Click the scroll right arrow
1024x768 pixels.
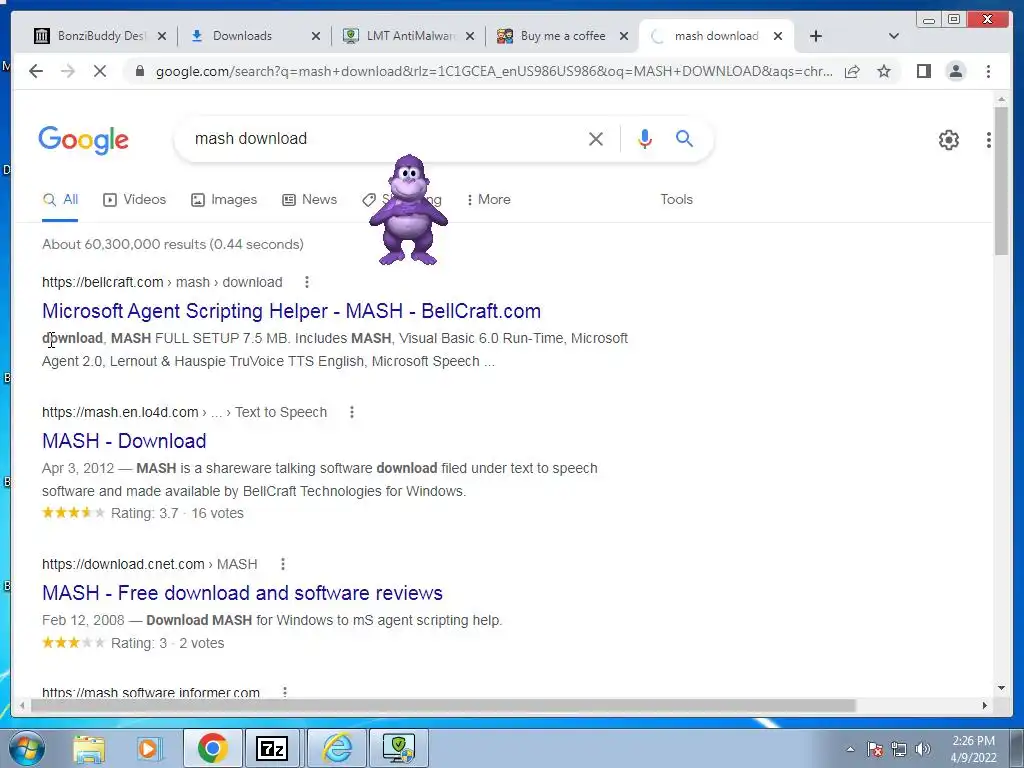(984, 705)
